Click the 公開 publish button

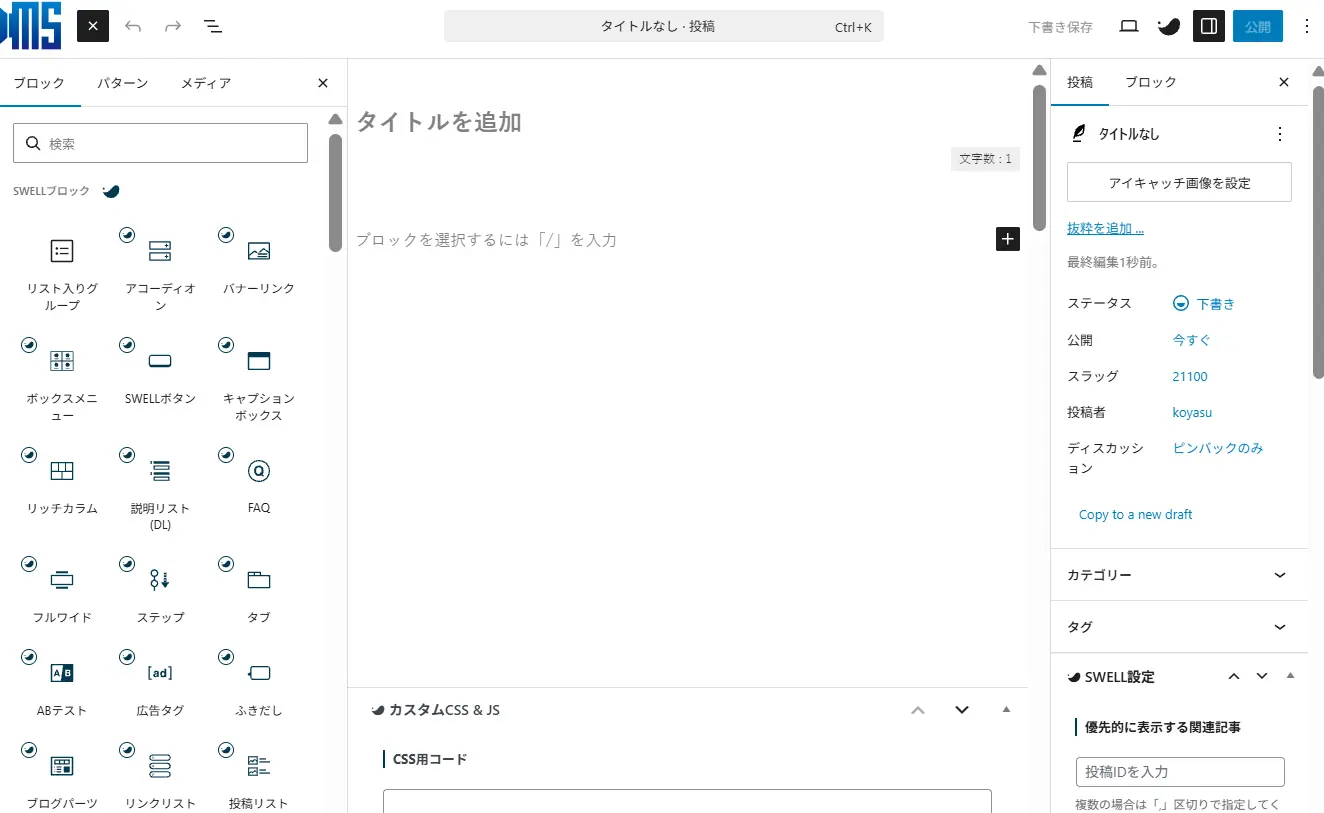pos(1258,26)
